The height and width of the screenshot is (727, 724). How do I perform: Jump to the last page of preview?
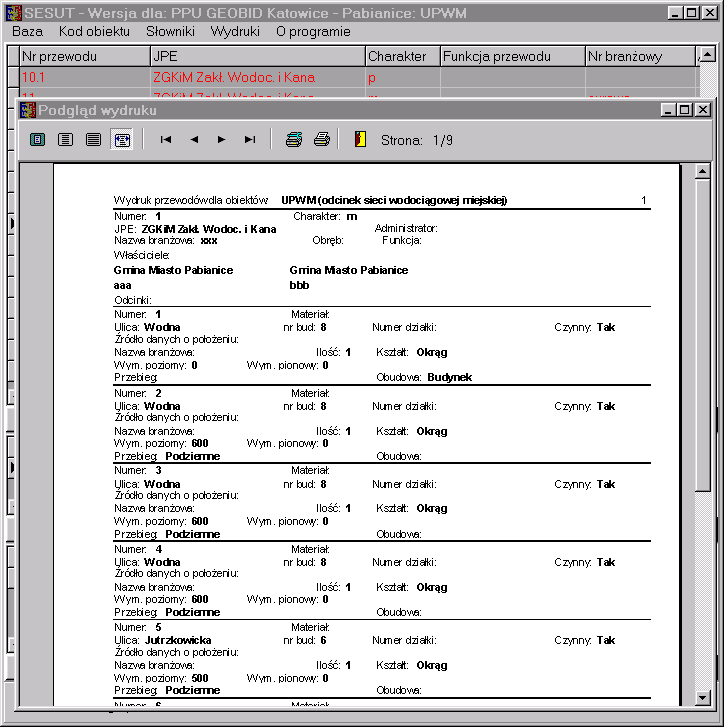coord(249,140)
